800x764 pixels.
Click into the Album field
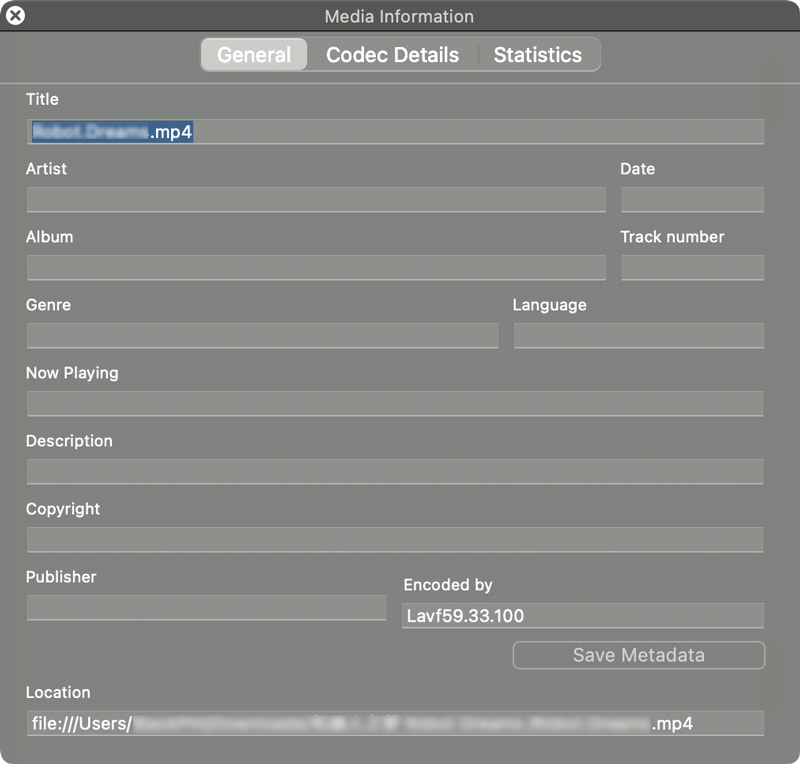coord(316,268)
